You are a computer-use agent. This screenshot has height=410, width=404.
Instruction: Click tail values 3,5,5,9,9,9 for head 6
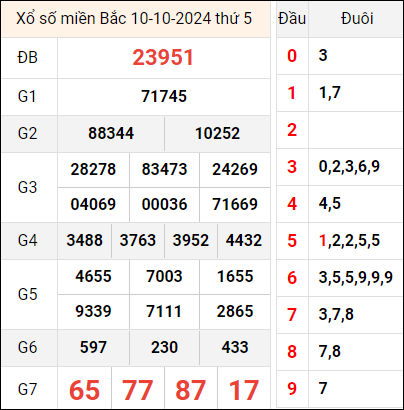coord(355,277)
